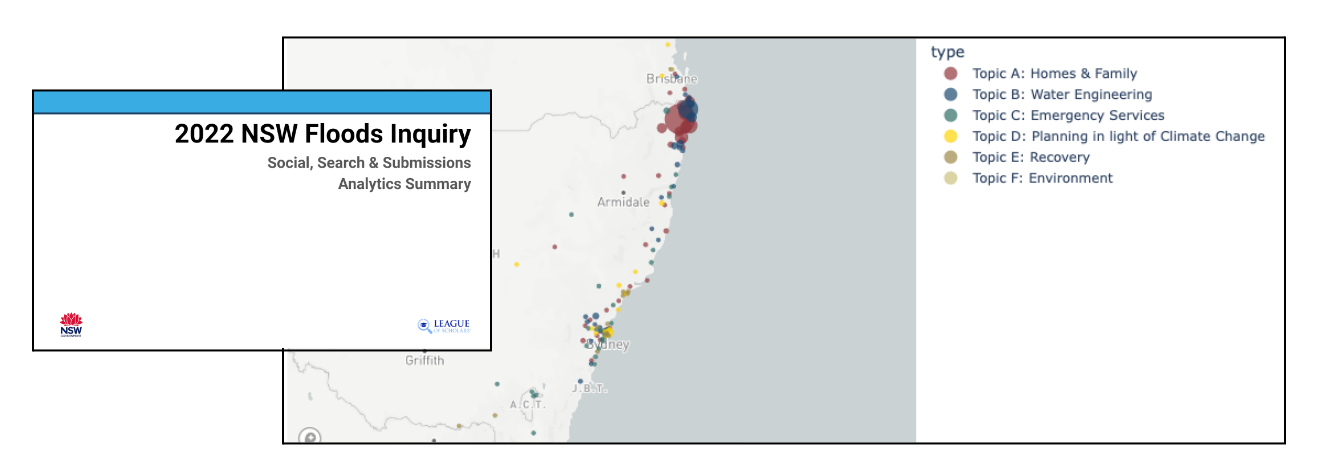Click the yellow marker cluster at Sydney
The image size is (1323, 474).
[605, 332]
